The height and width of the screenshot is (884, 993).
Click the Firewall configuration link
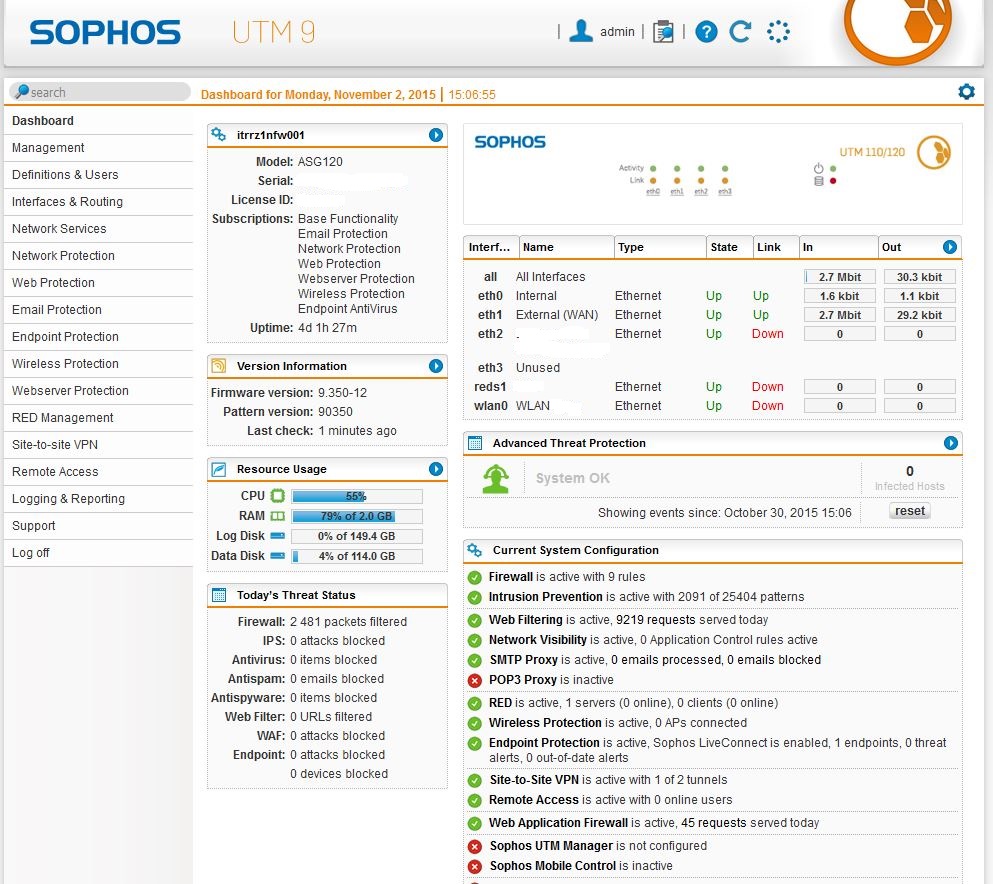tap(510, 577)
